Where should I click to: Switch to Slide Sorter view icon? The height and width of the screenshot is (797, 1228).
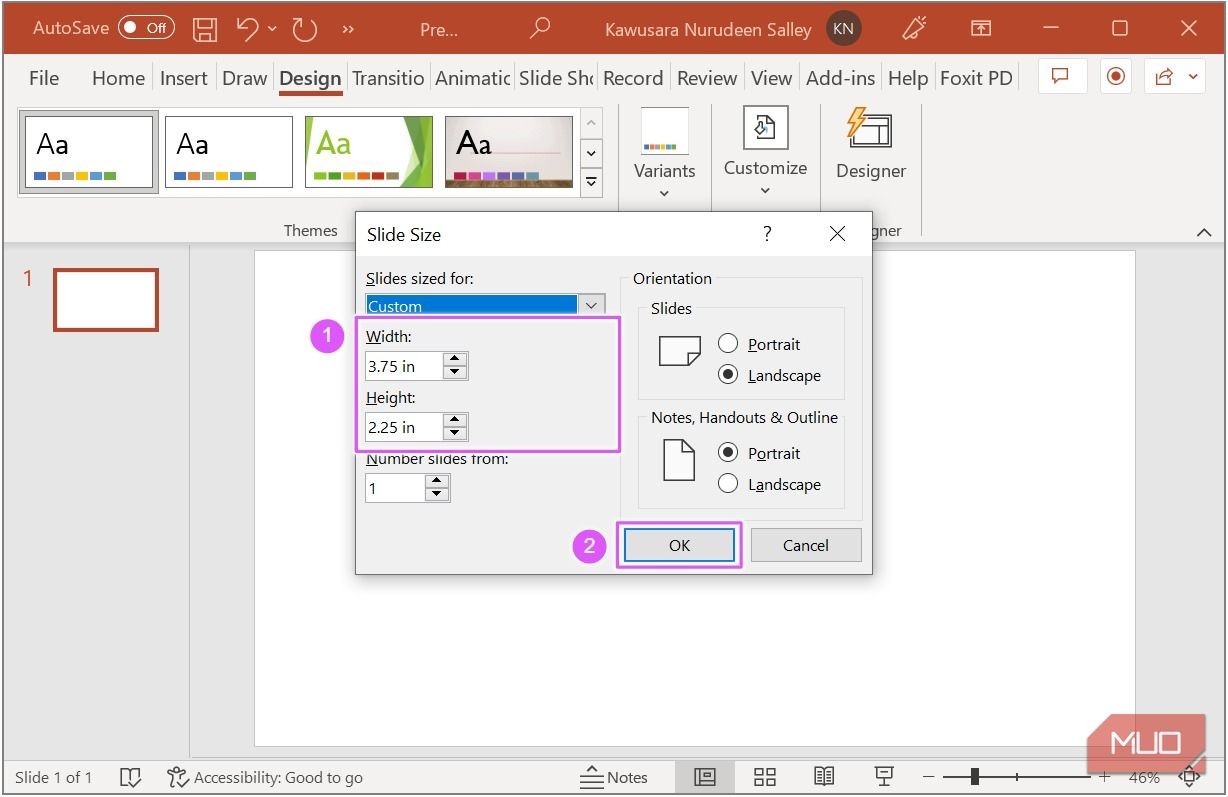765,777
